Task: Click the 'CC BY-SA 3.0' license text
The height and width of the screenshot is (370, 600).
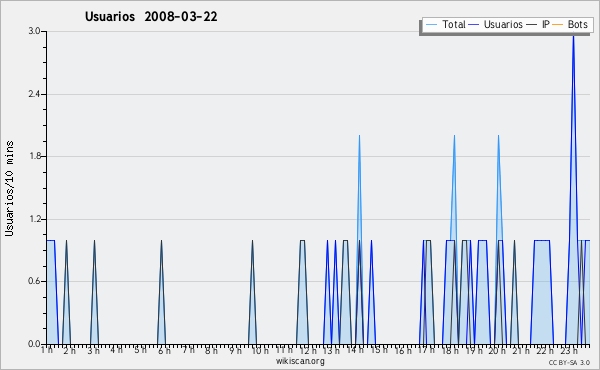Action: click(x=569, y=363)
